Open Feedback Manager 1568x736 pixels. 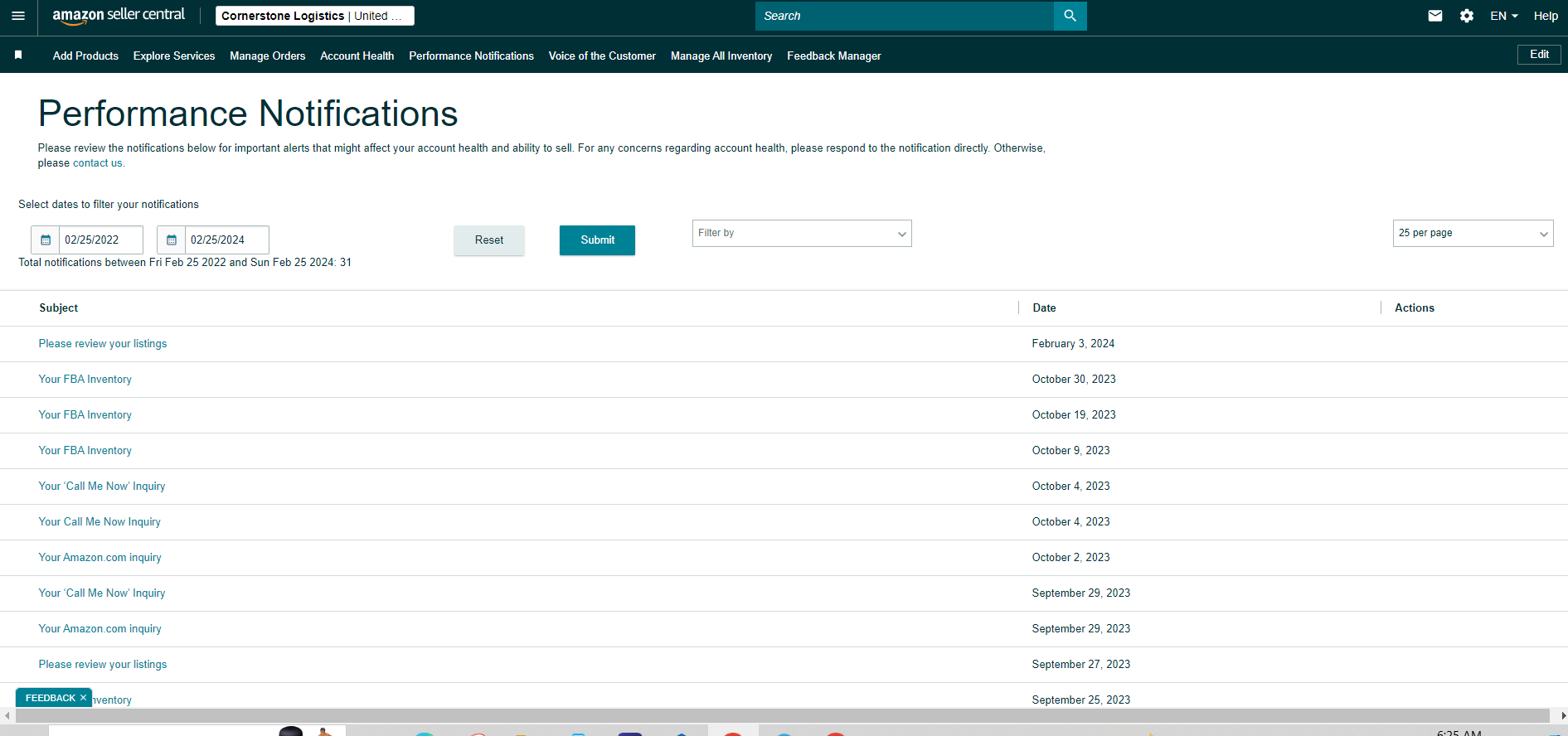tap(833, 56)
